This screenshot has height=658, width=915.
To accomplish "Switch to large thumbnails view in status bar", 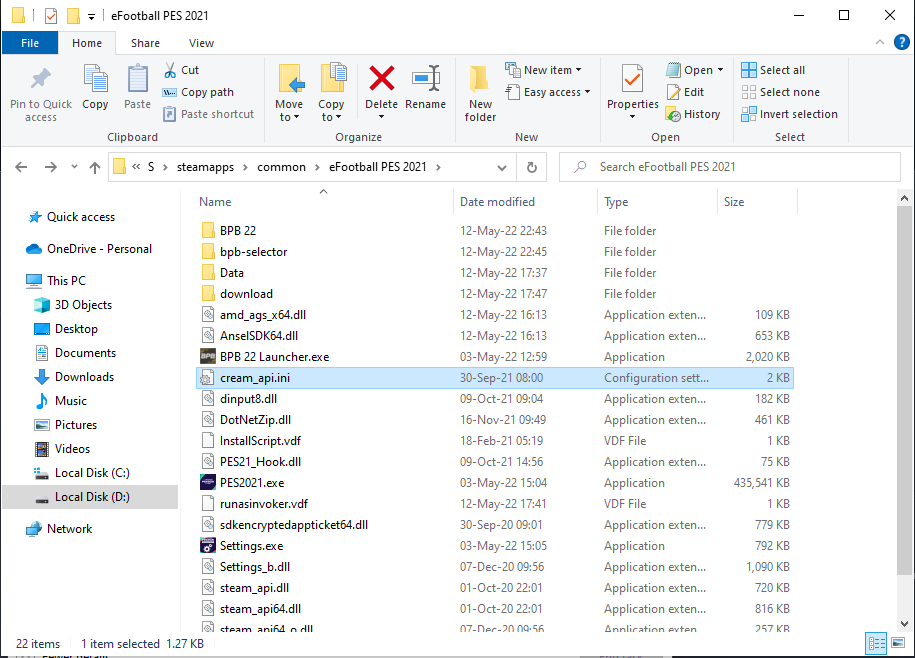I will click(896, 644).
